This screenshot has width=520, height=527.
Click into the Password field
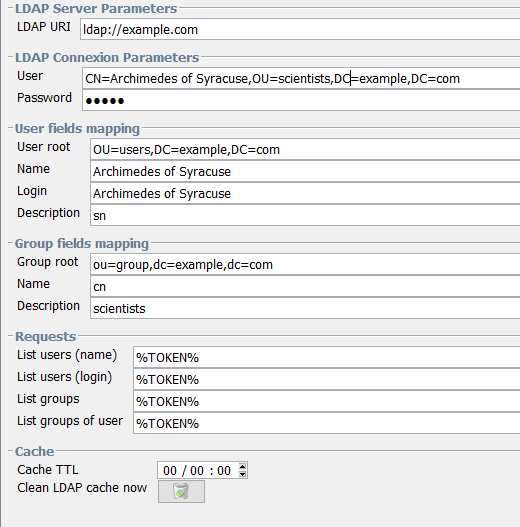[301, 100]
